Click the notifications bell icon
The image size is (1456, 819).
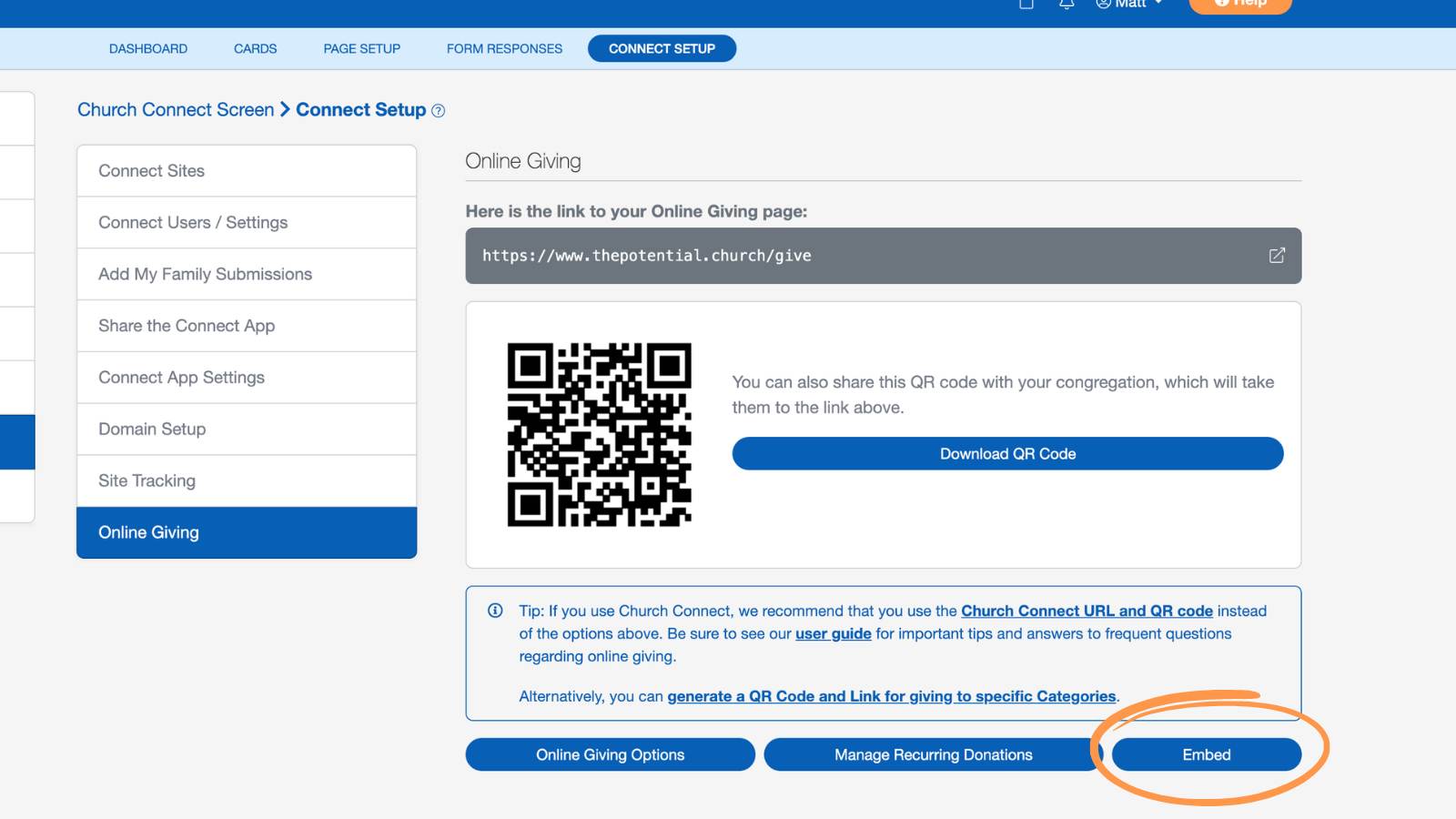(1067, 4)
